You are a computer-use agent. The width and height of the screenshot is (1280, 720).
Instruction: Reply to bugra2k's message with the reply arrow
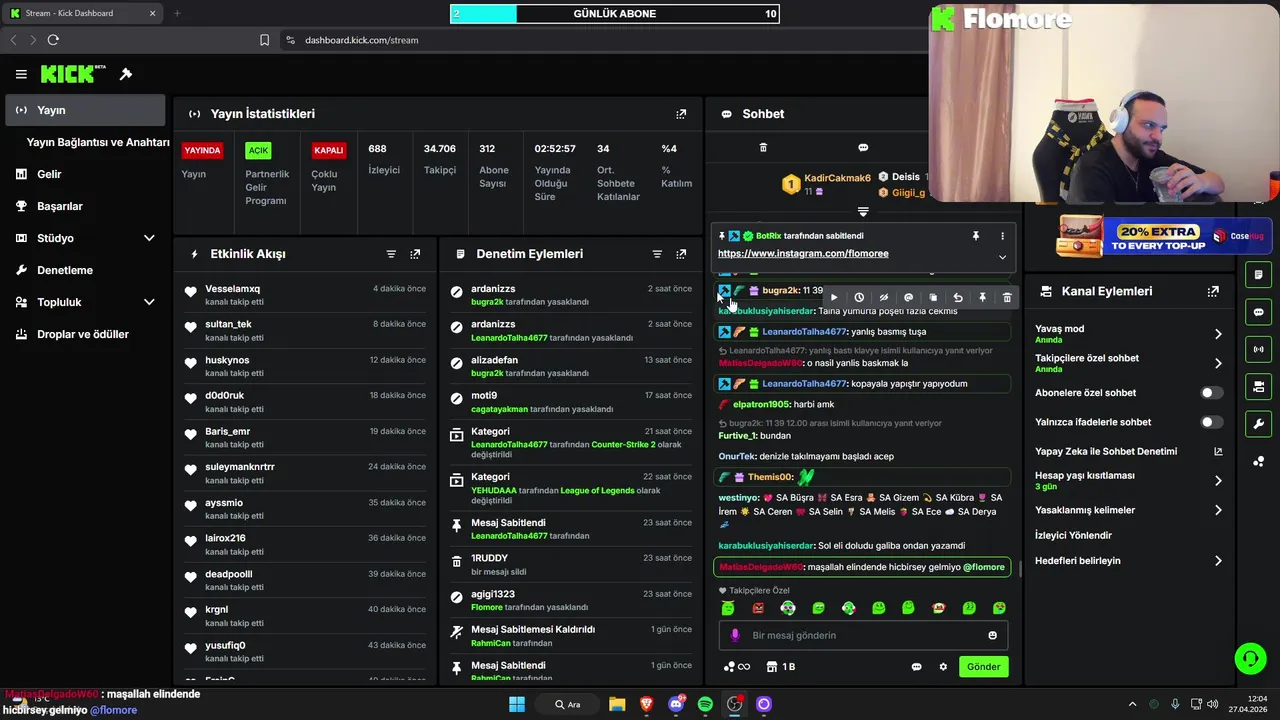click(x=958, y=297)
